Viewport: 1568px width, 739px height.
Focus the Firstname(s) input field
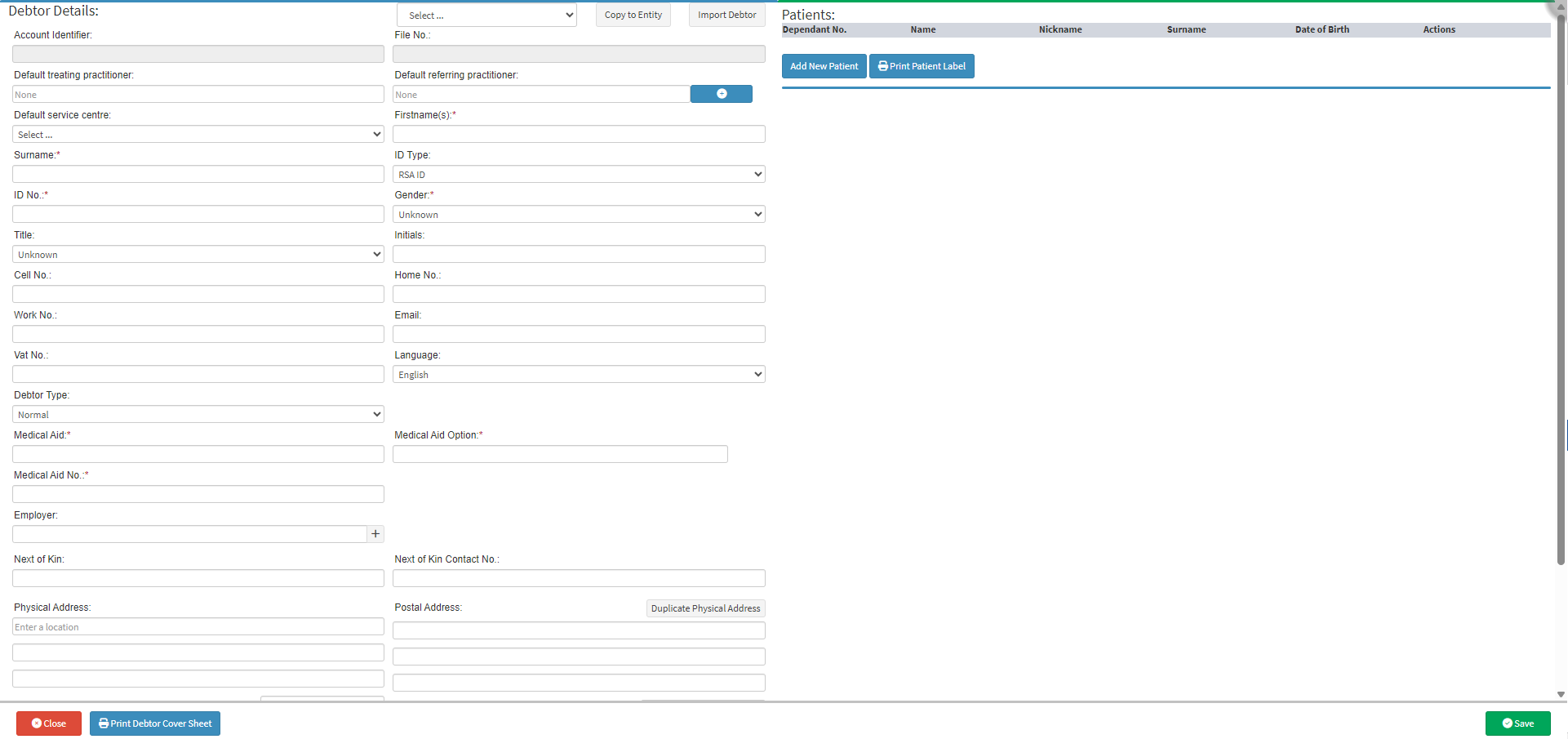point(579,134)
